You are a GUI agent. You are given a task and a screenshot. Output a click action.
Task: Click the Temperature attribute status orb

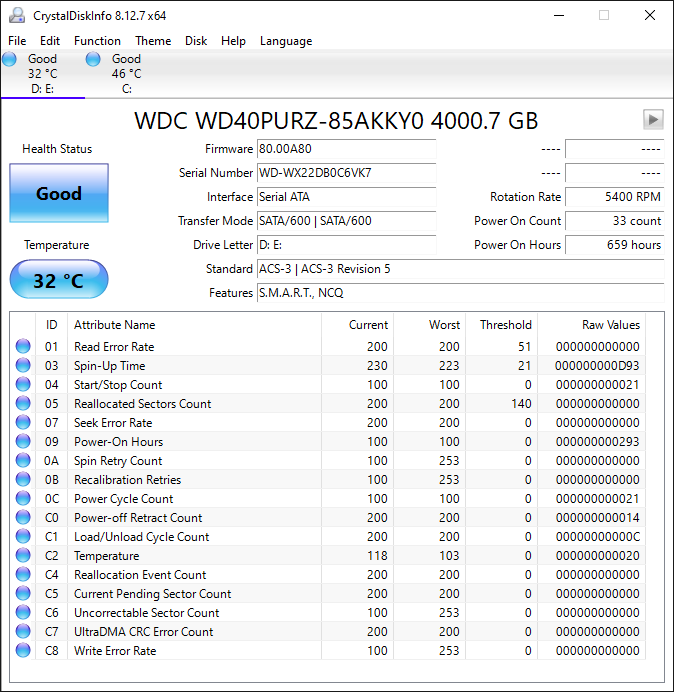tap(23, 555)
